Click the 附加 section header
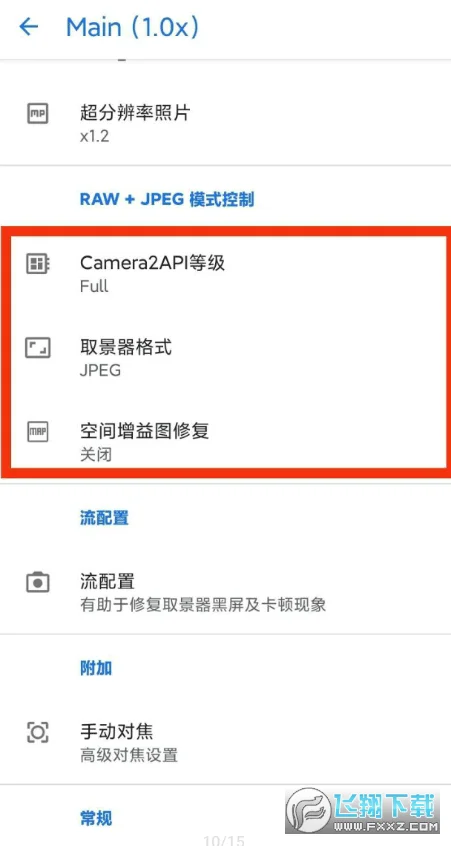451x846 pixels. (96, 668)
